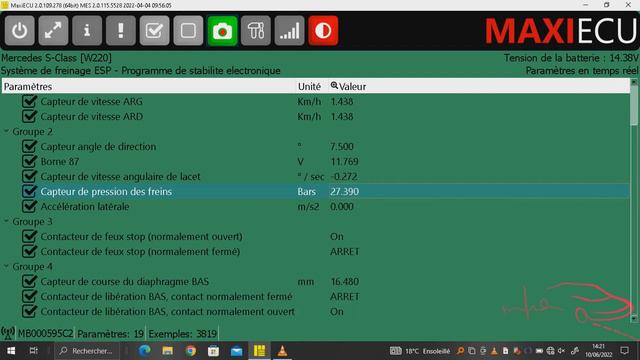Screen dimensions: 640x360
Task: Select the yaw rate value -0.272
Action: point(344,177)
